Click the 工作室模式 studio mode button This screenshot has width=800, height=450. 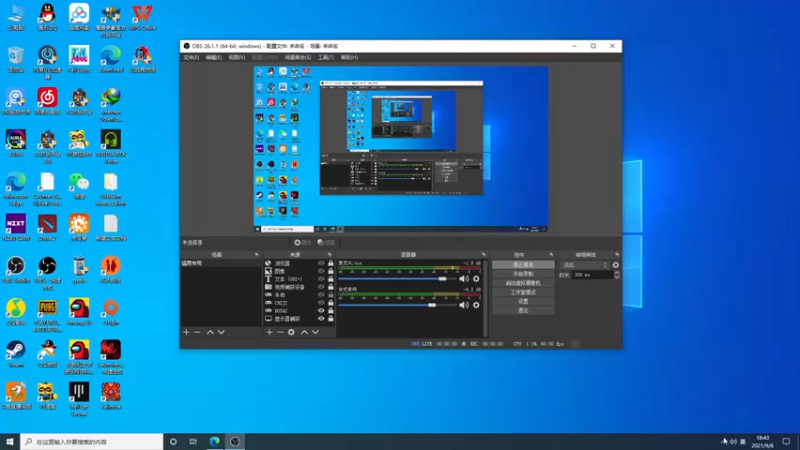click(523, 292)
